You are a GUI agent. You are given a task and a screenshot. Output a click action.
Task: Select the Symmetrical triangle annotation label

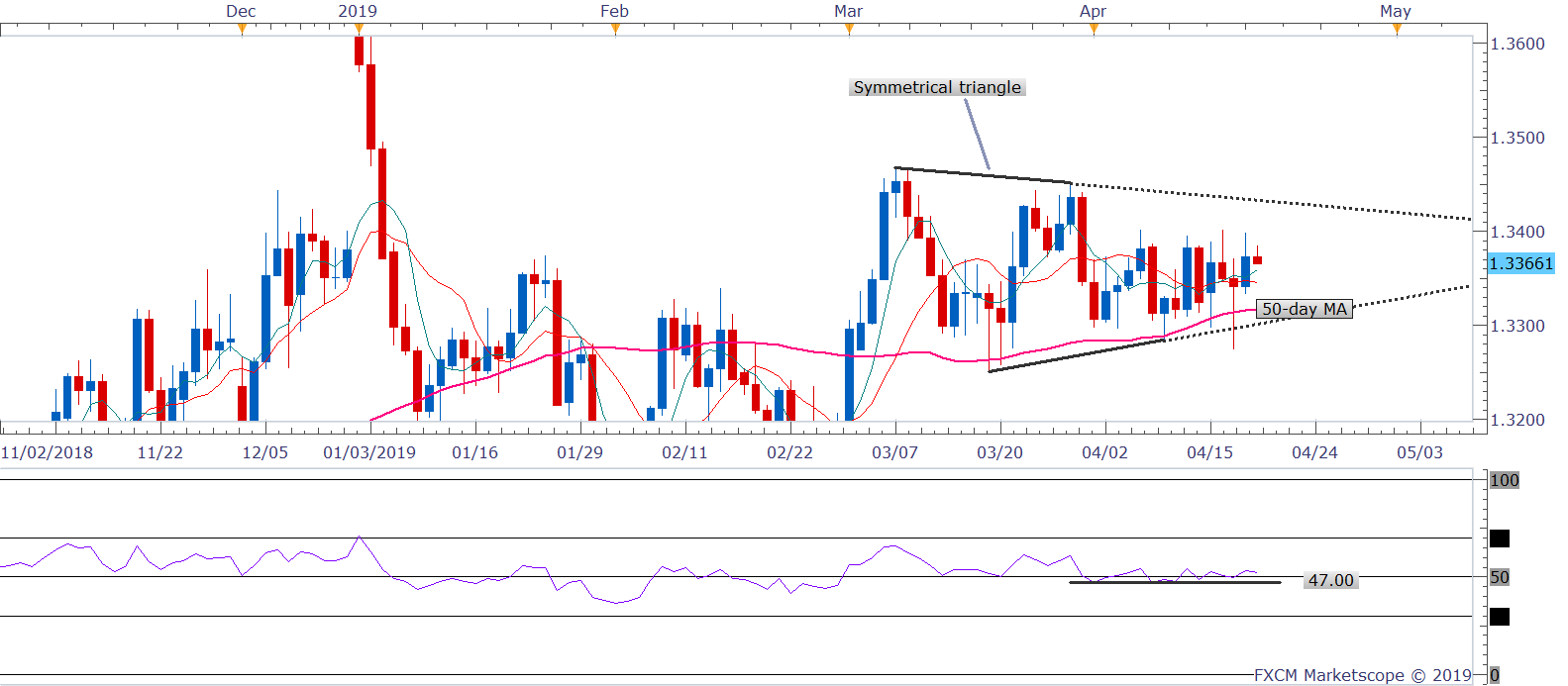(937, 87)
